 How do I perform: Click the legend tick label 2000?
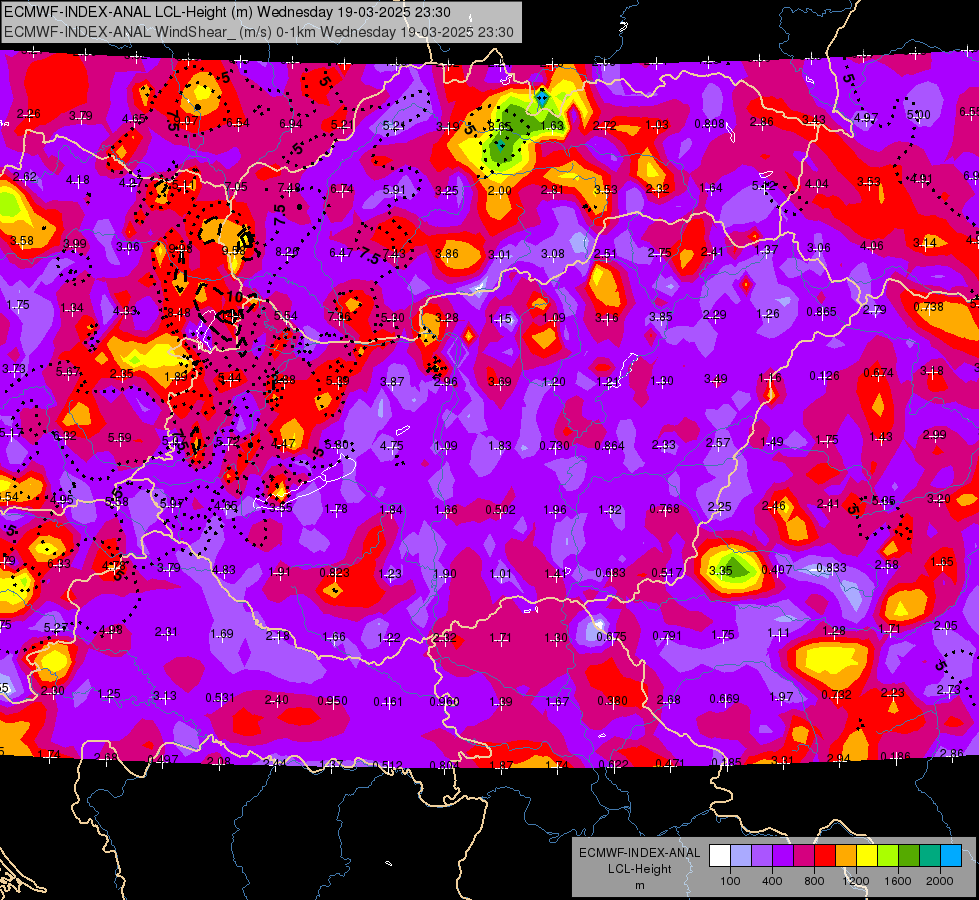(940, 881)
